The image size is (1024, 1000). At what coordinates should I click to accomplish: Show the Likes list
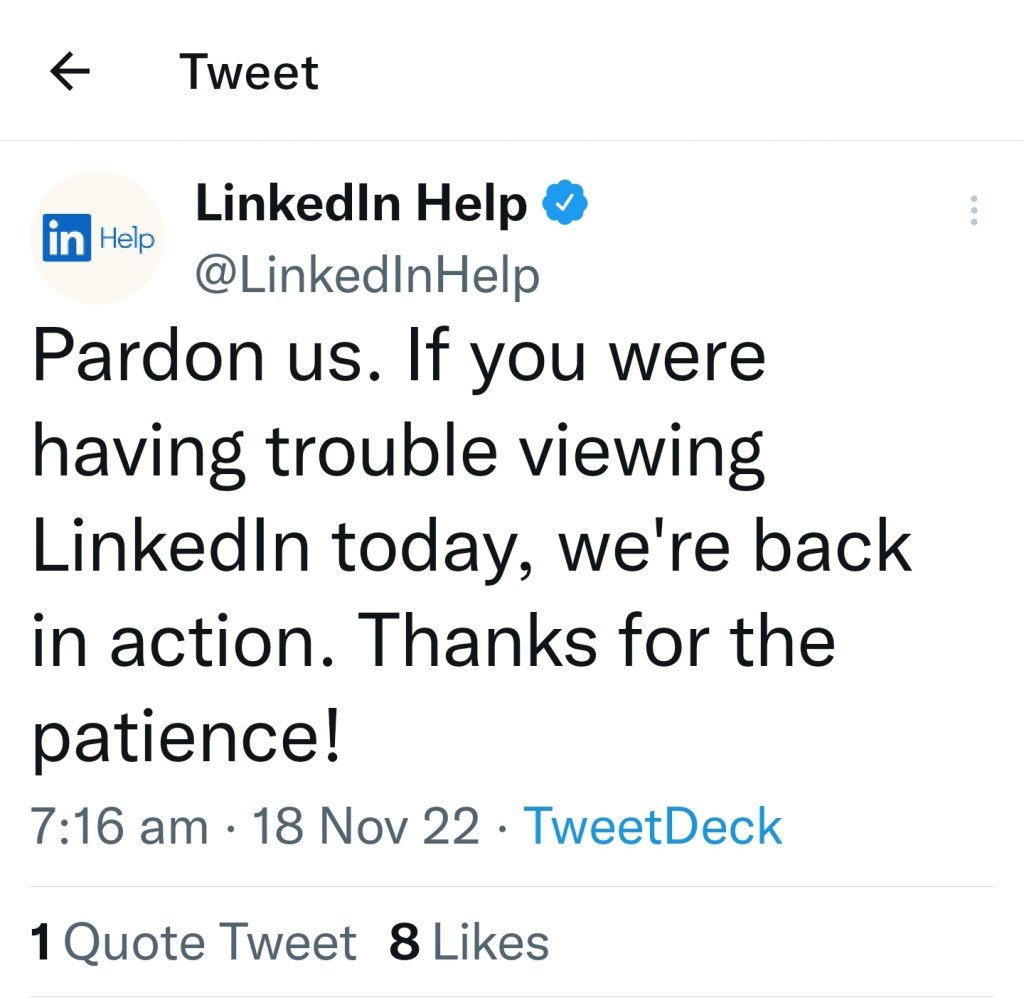coord(491,942)
